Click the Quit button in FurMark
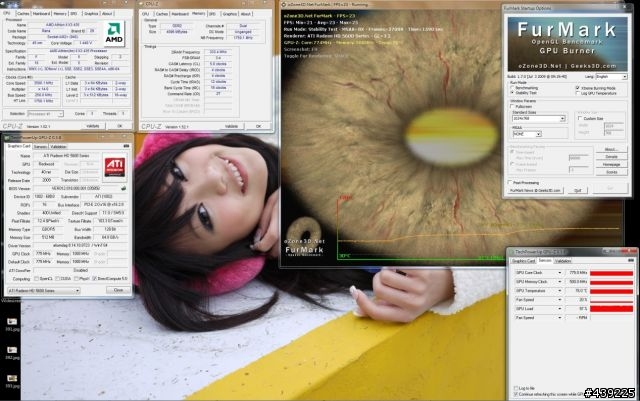The width and height of the screenshot is (640, 401). point(578,190)
